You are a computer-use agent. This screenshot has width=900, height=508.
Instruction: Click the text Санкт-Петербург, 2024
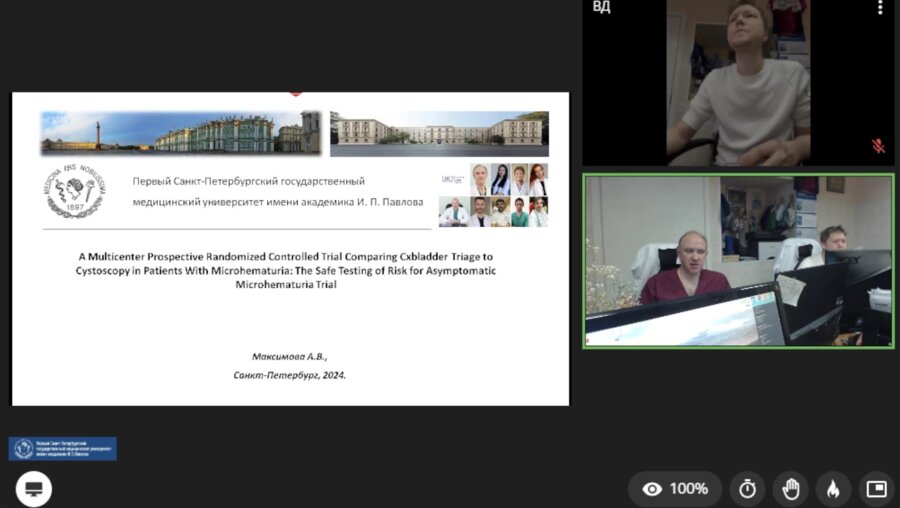(289, 375)
